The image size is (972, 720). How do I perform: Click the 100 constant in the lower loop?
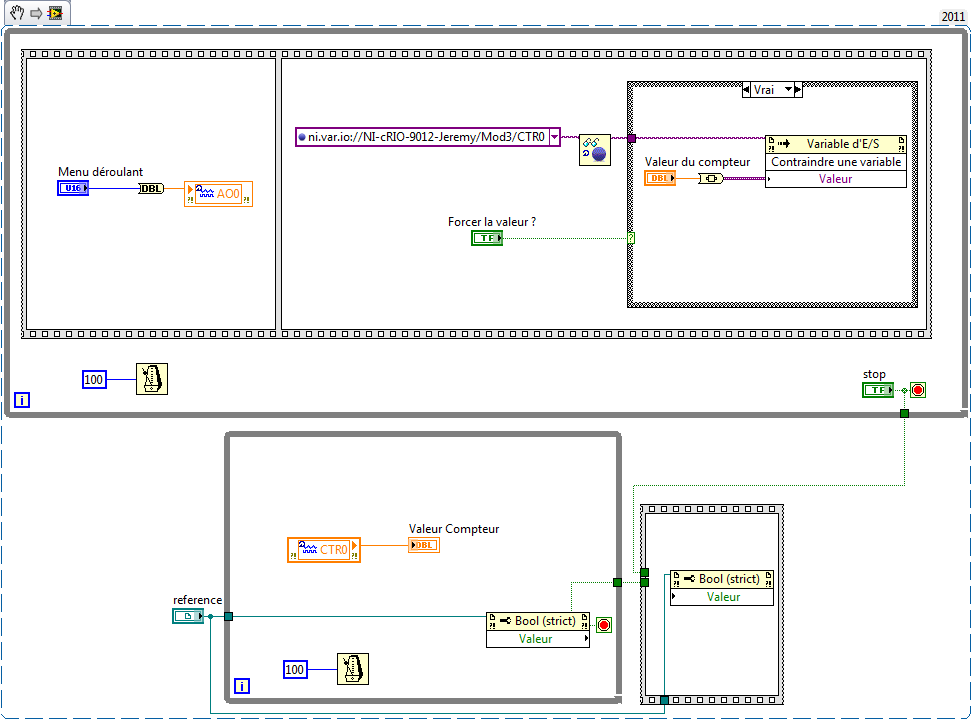pos(295,670)
